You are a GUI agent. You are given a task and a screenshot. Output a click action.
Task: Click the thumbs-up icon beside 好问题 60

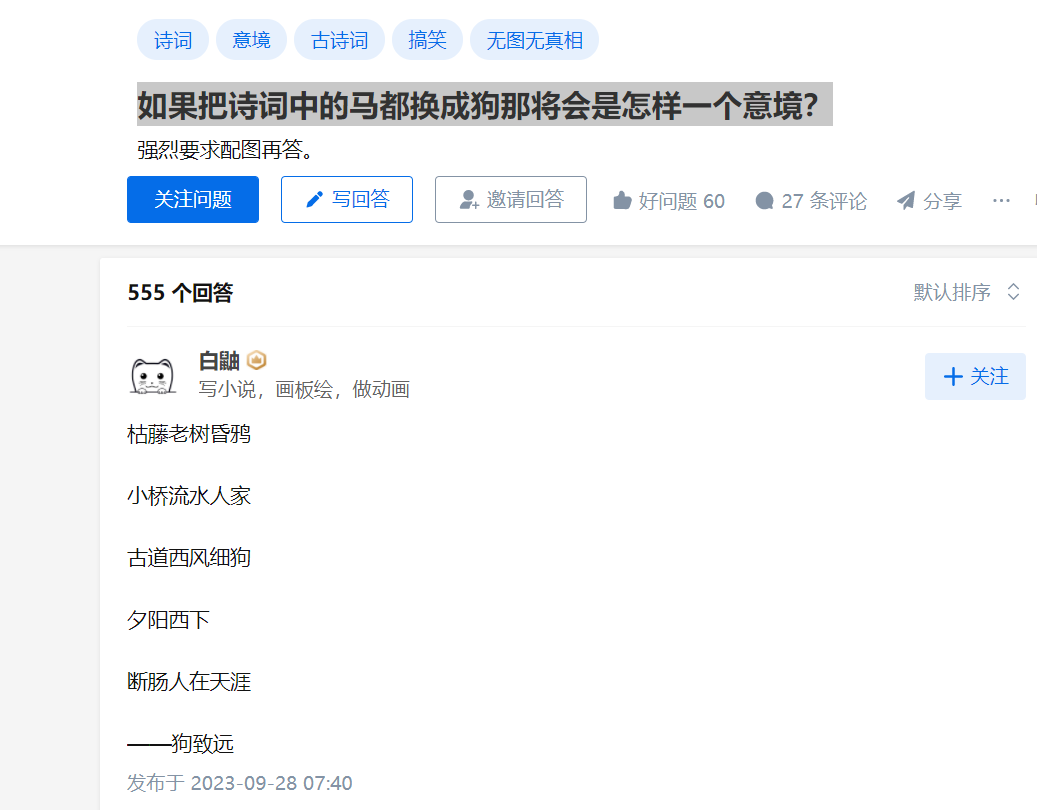coord(622,200)
